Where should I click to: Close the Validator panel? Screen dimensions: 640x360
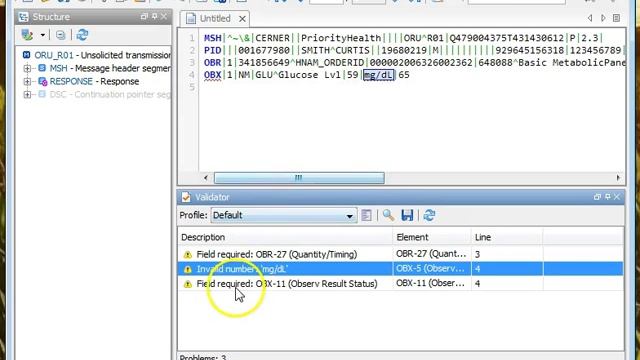click(x=617, y=197)
